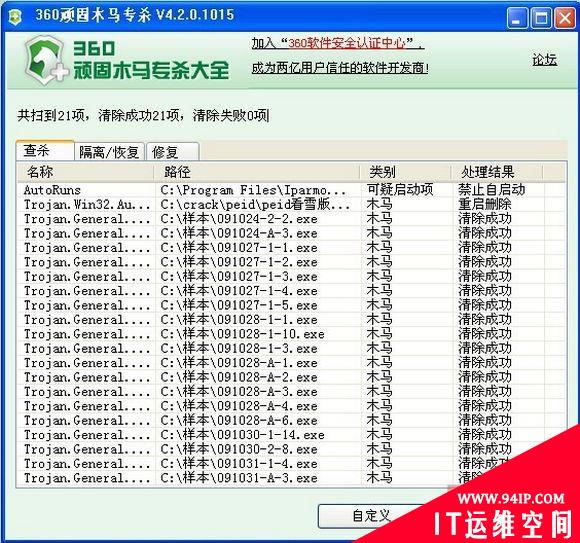Switch to the 查杀 tab

point(45,151)
